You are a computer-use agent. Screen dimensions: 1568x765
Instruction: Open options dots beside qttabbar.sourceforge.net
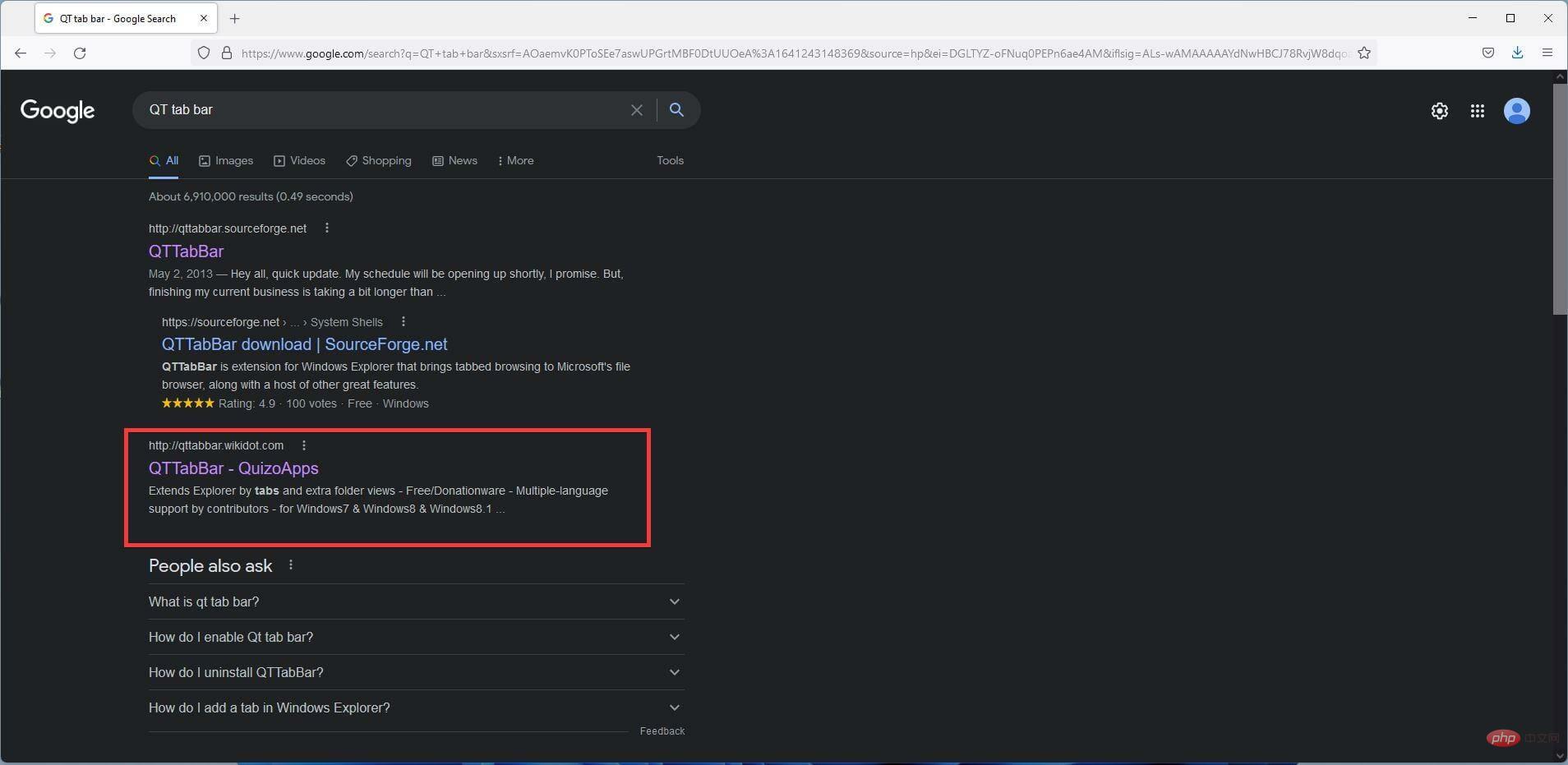click(x=327, y=228)
